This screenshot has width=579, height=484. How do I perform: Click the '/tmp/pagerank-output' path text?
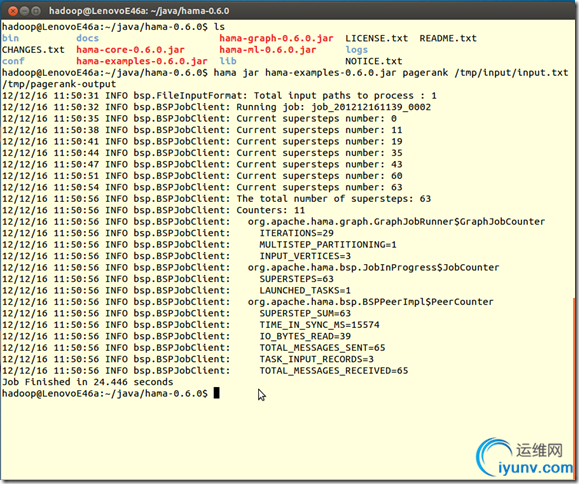coord(59,84)
